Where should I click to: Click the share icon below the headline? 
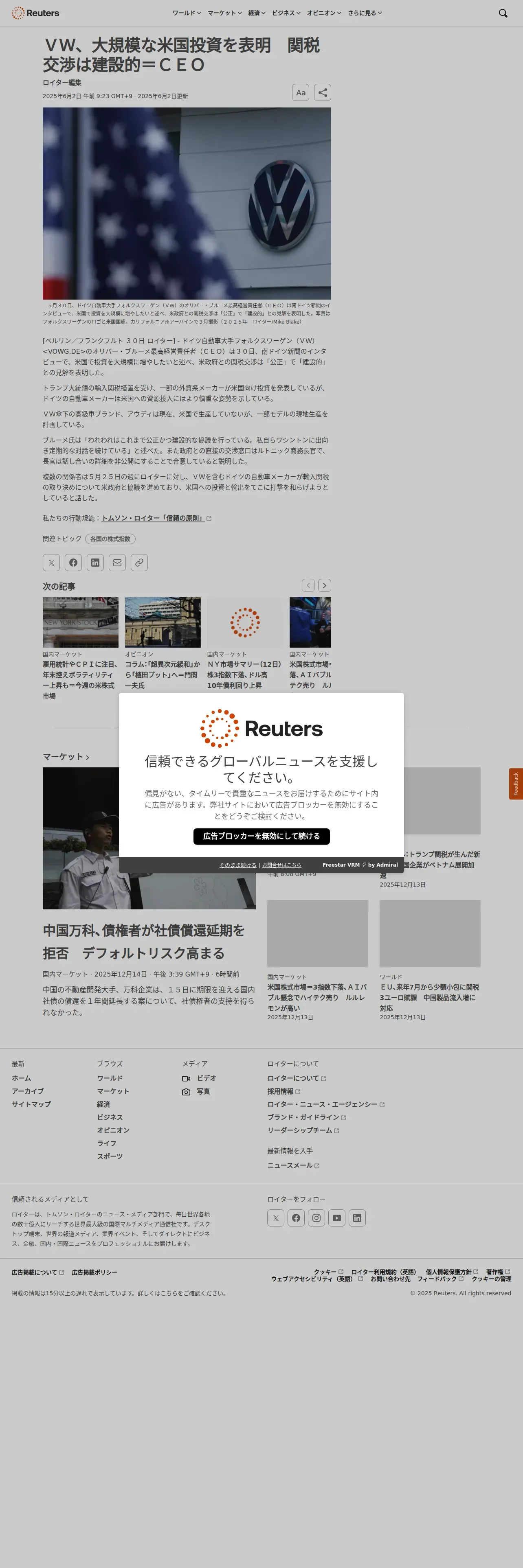323,92
